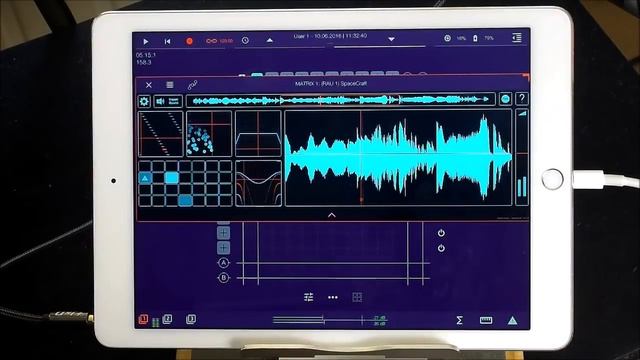Tap the 05.15.1 time position readout

point(146,55)
